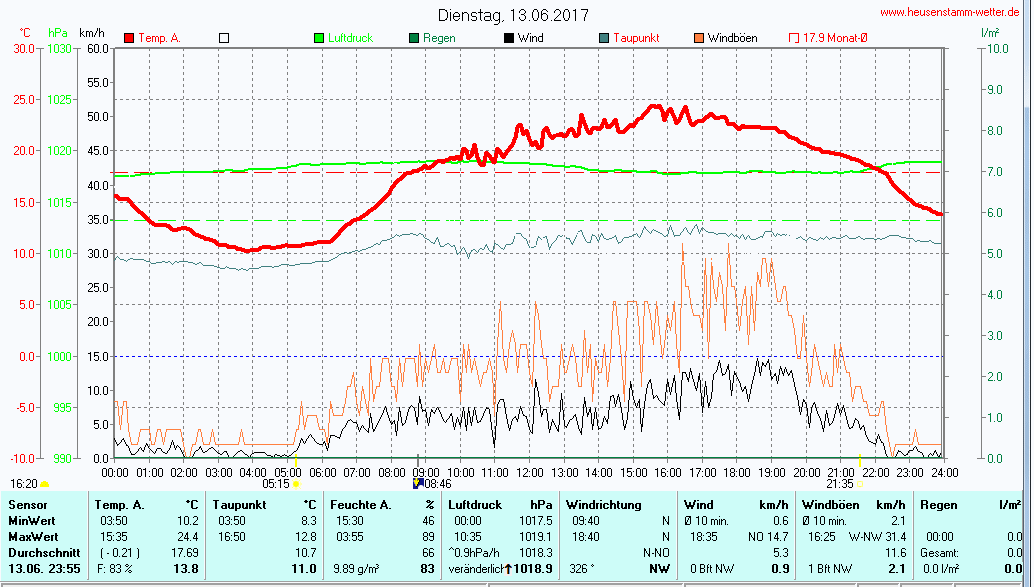Image resolution: width=1034 pixels, height=587 pixels.
Task: Click the teal Taupunkt legend square
Action: point(604,38)
